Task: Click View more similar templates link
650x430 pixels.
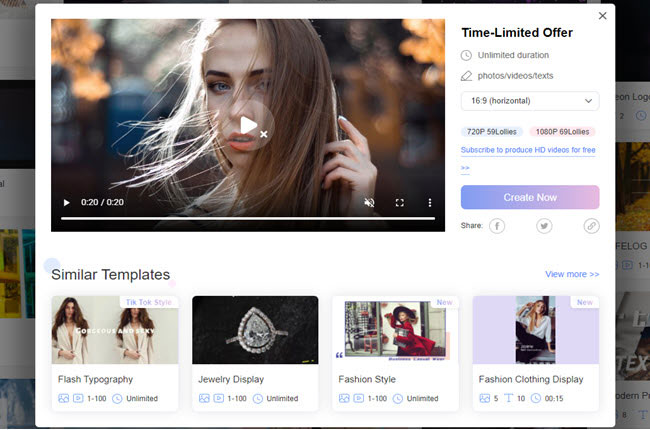Action: click(572, 274)
